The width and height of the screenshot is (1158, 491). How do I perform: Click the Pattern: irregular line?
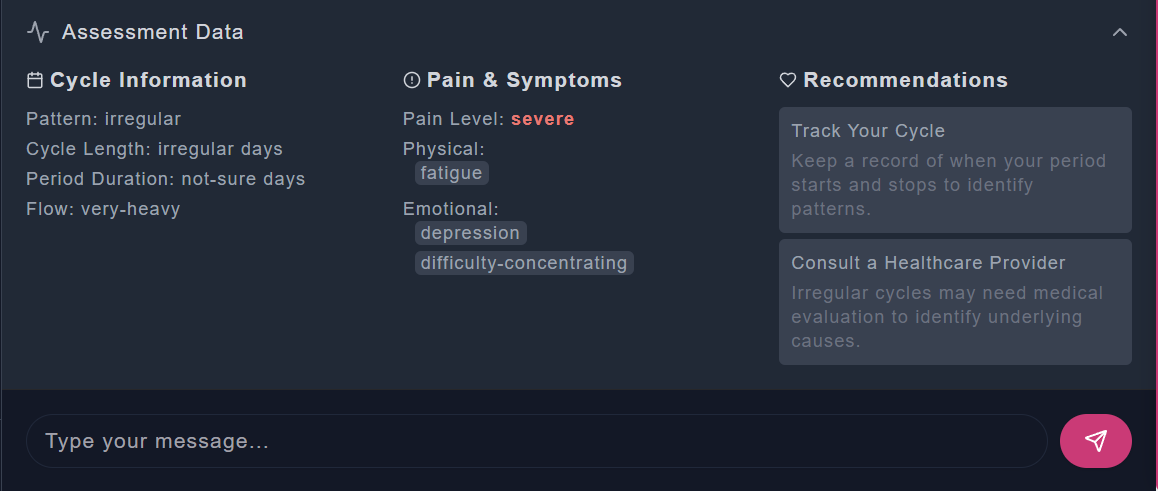tap(103, 119)
